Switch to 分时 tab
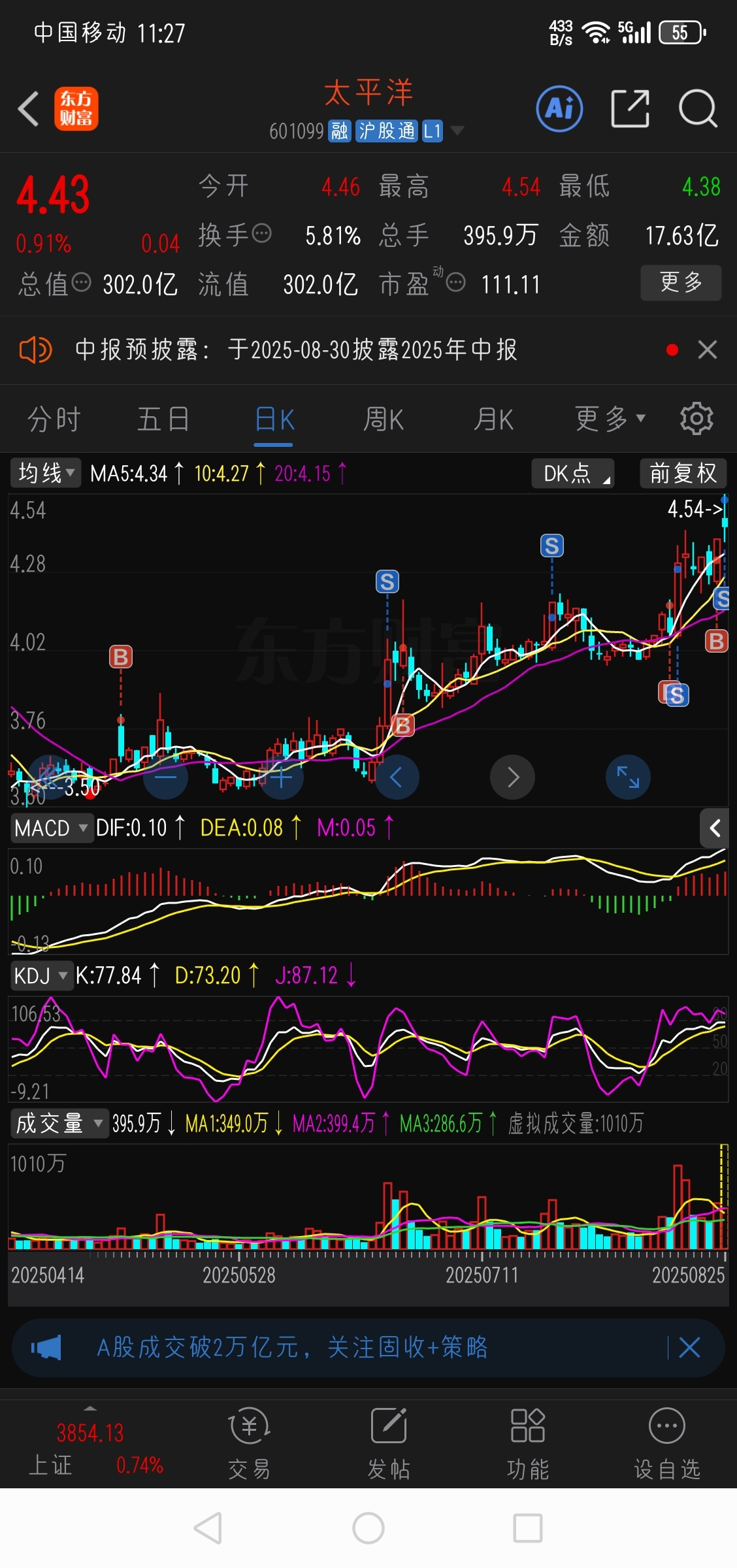Screen dimensions: 737x1568 [x=54, y=419]
